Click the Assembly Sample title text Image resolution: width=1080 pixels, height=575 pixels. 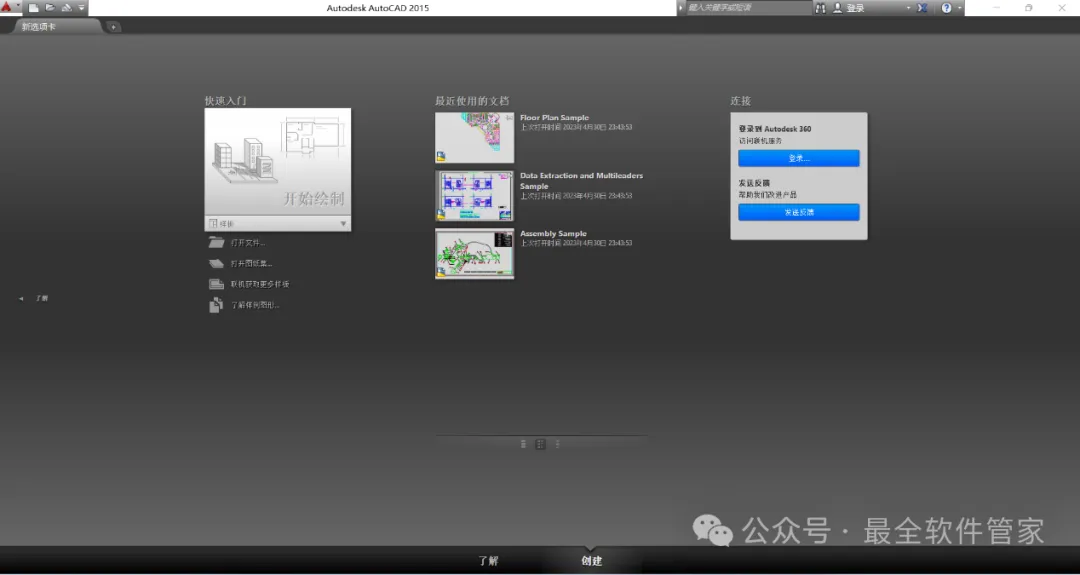tap(553, 233)
